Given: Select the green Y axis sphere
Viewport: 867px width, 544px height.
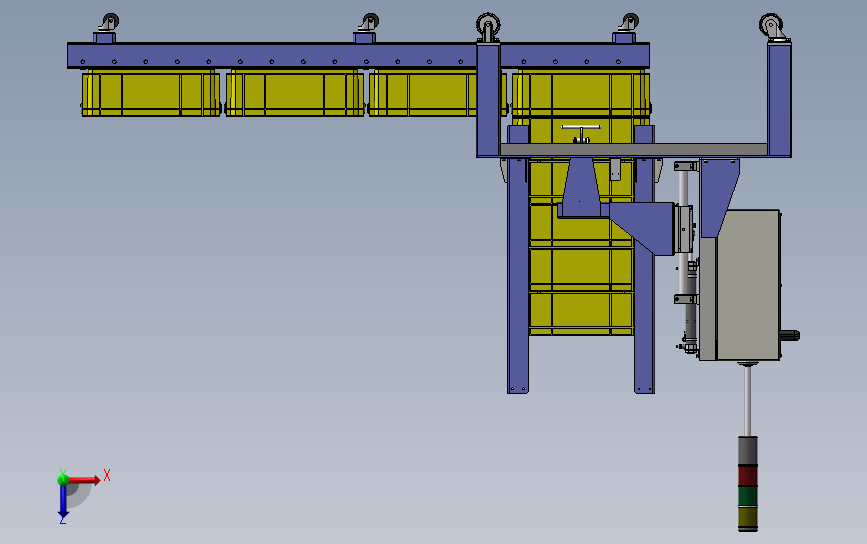Looking at the screenshot, I should (63, 479).
